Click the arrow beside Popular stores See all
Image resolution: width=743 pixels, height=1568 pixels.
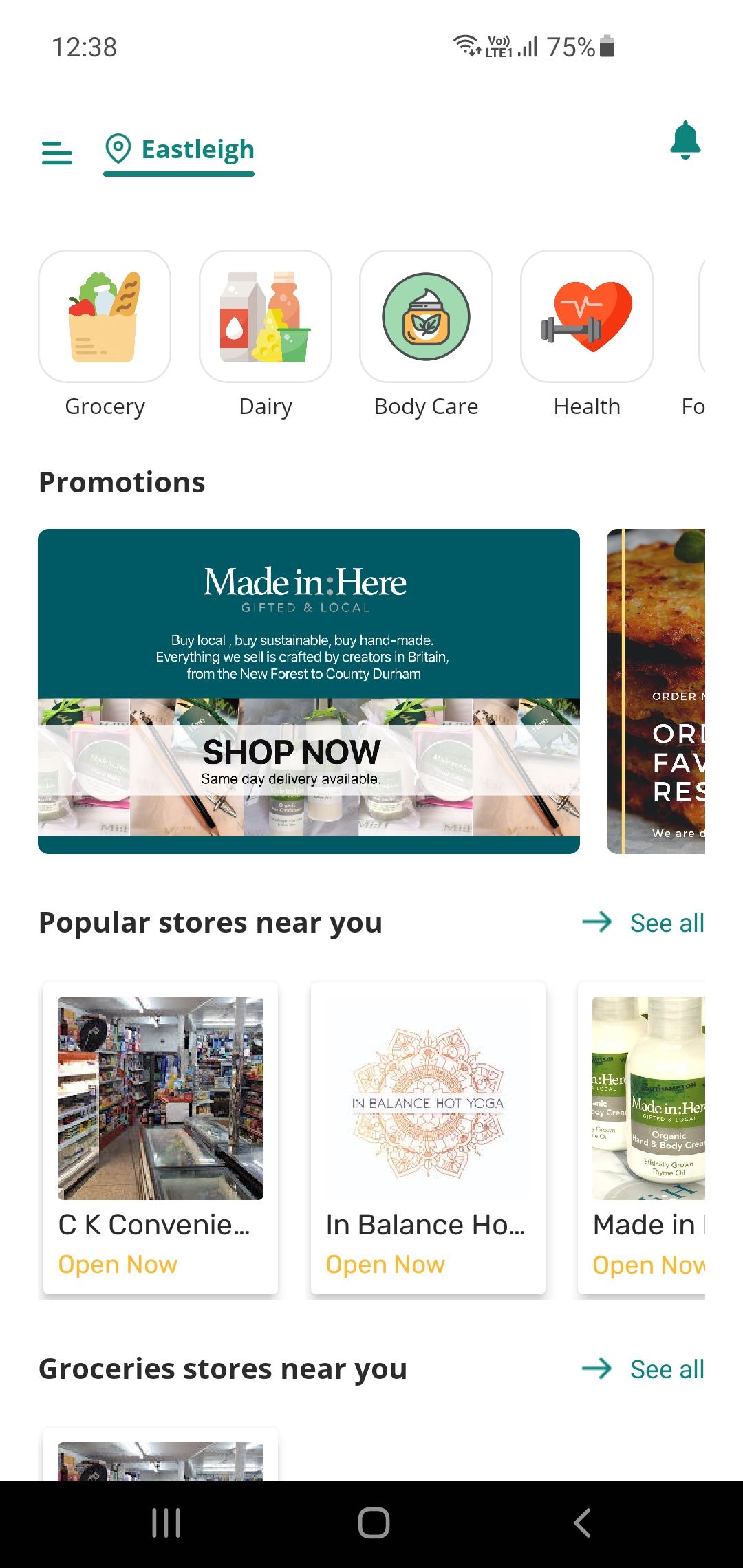[597, 922]
